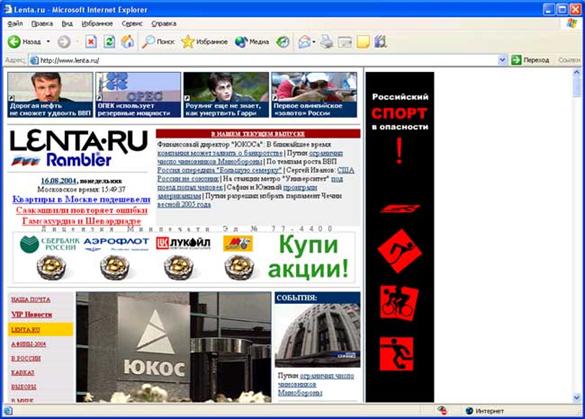This screenshot has width=585, height=419.
Task: Click the last toolbar icon after Discuss
Action: click(x=381, y=42)
